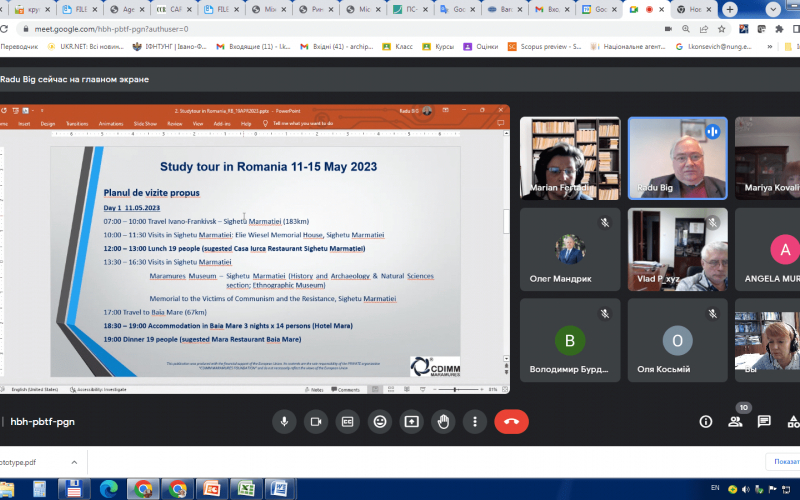Open PowerPoint Review ribbon tab

pos(174,123)
